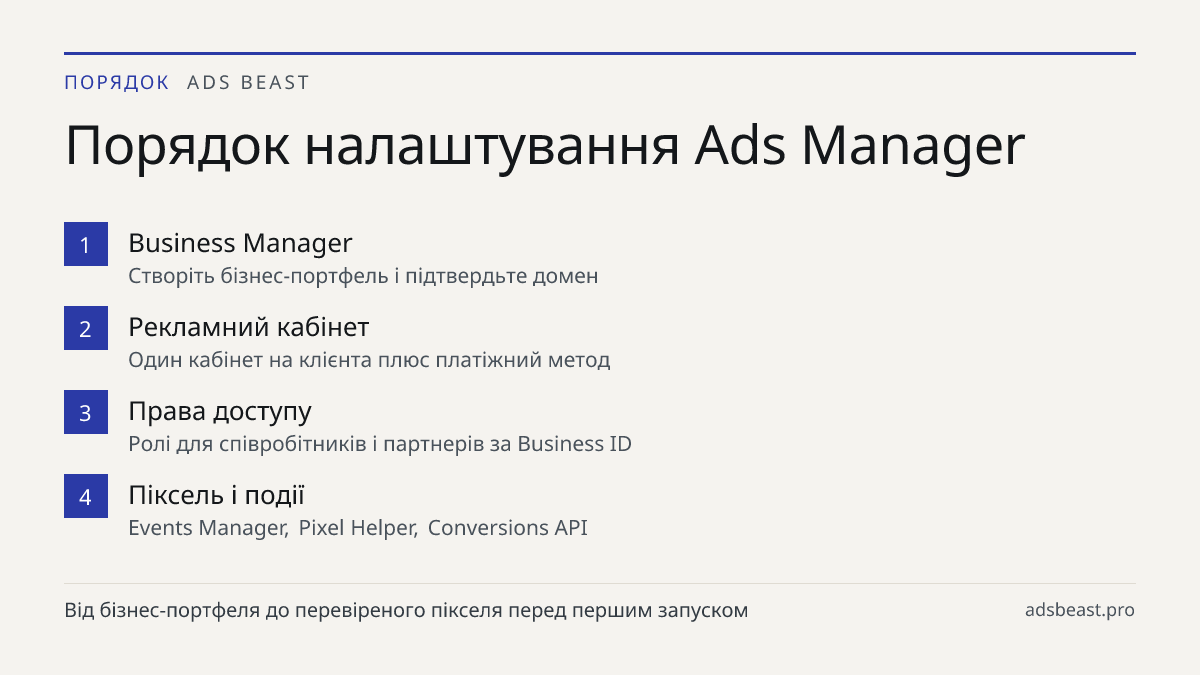Click 'Створіть бізнес-портфель і підтвердьте домен' text
Image resolution: width=1200 pixels, height=675 pixels.
(363, 276)
